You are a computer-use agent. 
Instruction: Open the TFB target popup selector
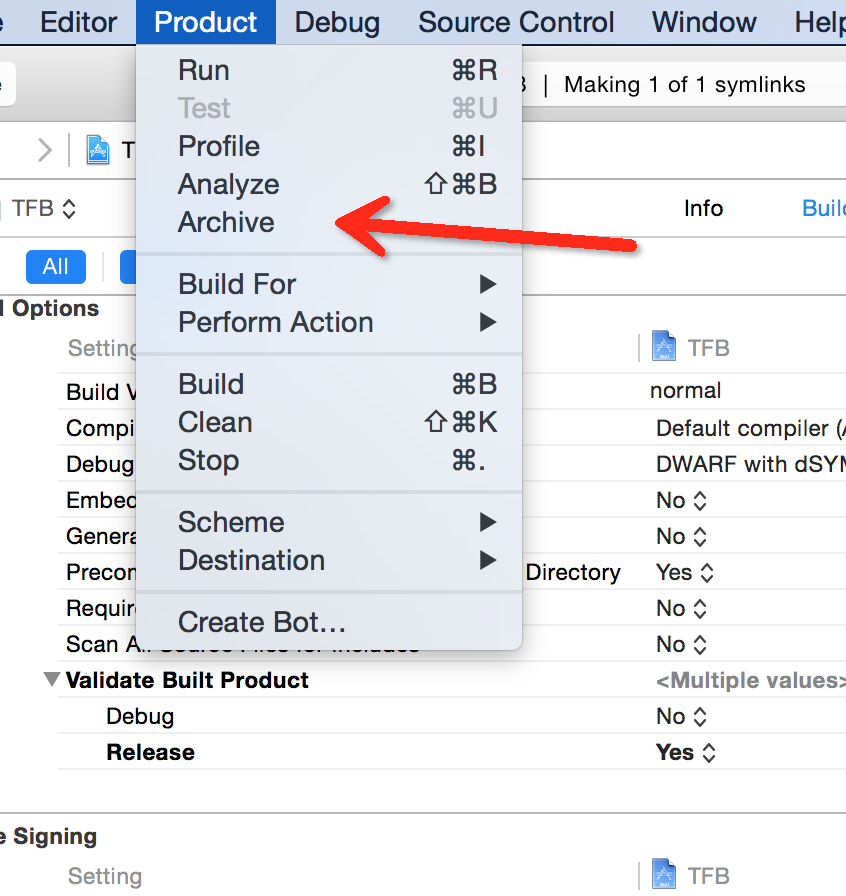point(44,209)
